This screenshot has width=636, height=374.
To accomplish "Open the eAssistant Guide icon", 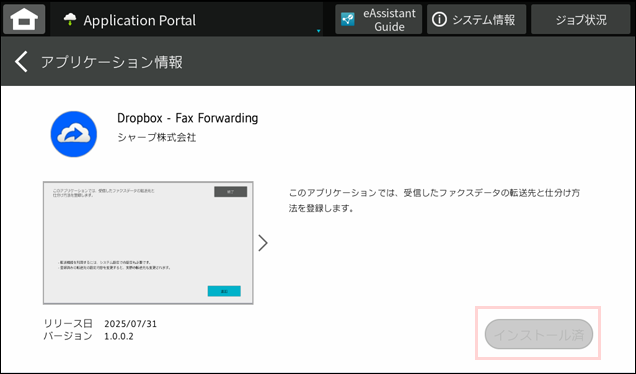I will point(348,19).
